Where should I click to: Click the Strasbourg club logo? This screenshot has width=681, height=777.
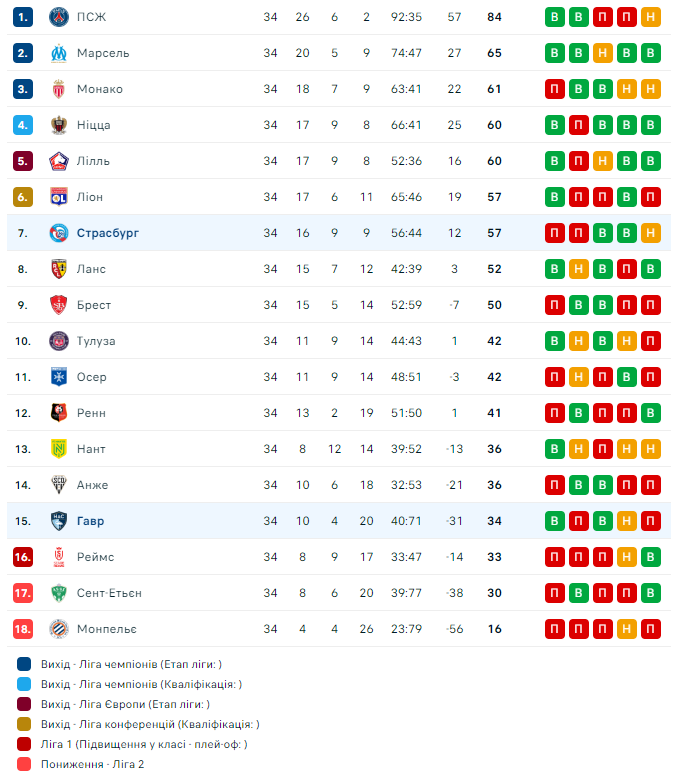59,233
